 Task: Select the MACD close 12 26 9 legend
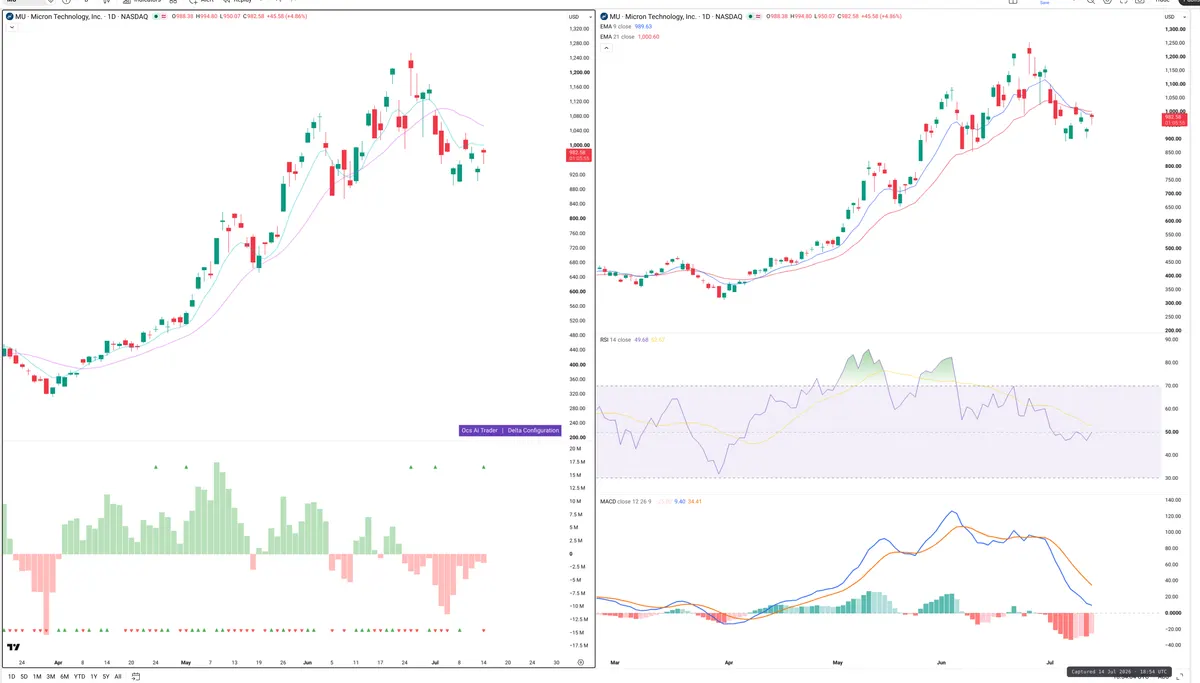click(x=625, y=501)
